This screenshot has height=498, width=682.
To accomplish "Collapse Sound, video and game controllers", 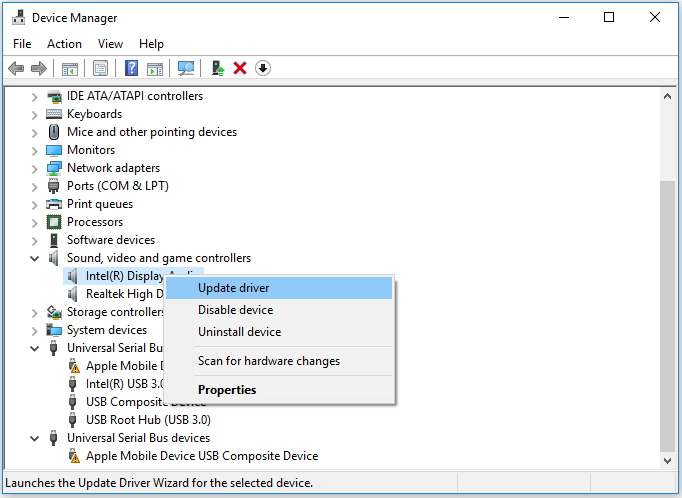I will pos(35,258).
